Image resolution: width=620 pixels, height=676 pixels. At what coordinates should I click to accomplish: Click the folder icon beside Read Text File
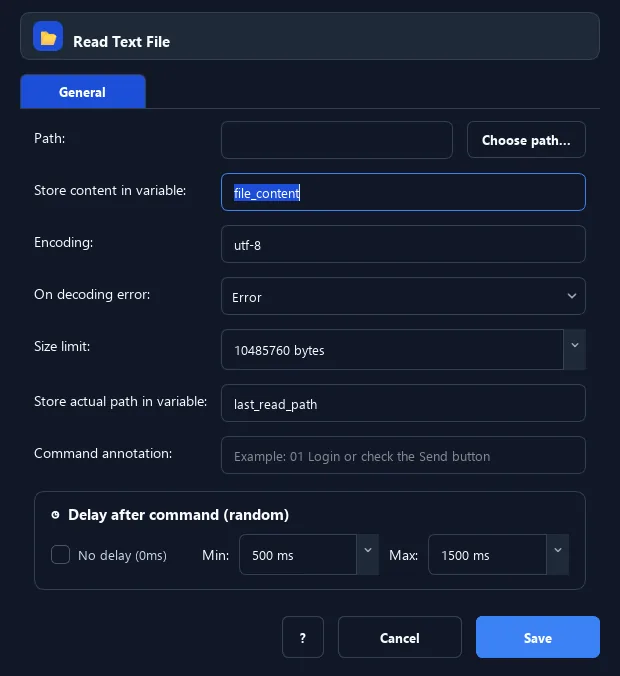click(48, 37)
